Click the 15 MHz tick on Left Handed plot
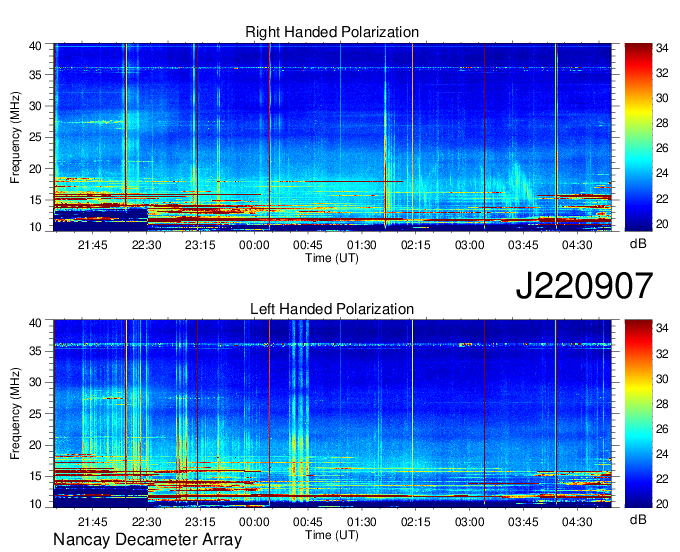 pos(35,477)
